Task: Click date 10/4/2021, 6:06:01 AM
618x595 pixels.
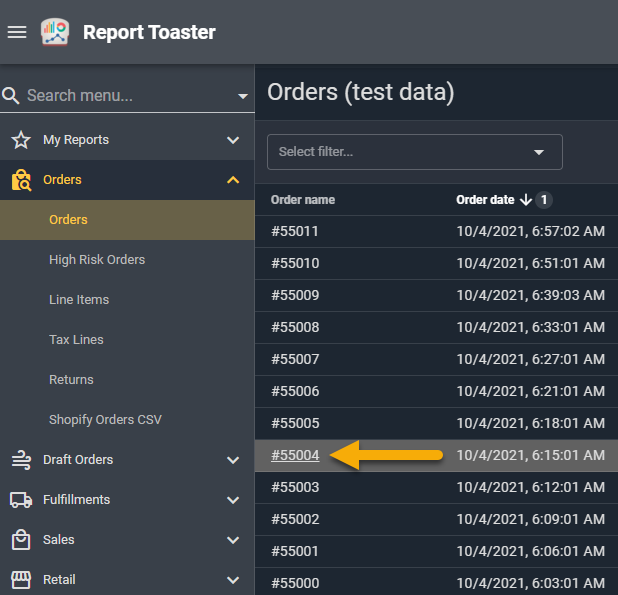Action: tap(531, 551)
